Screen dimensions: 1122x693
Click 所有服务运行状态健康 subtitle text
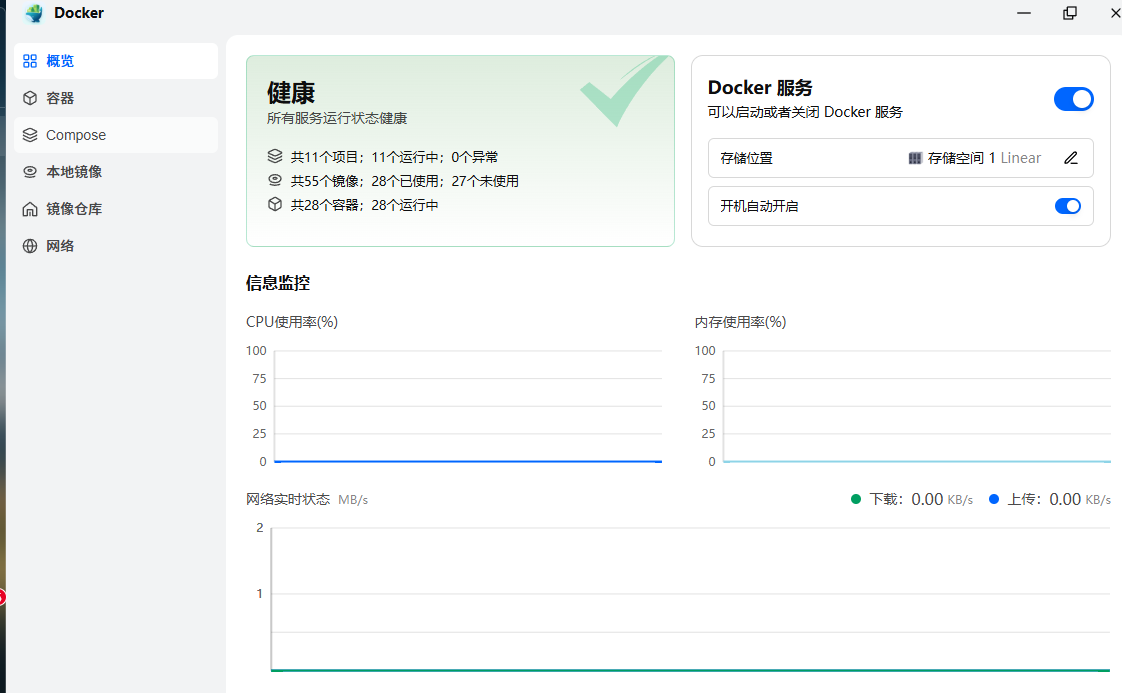337,118
